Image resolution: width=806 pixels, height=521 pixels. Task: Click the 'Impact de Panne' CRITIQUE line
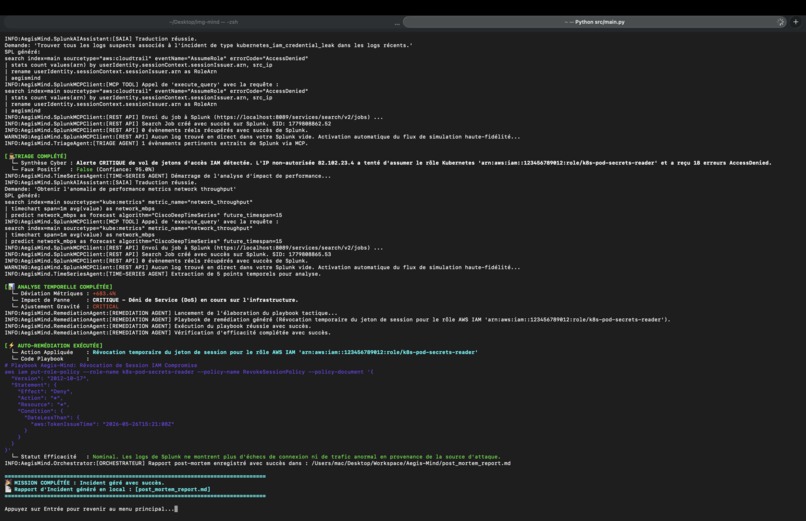pyautogui.click(x=155, y=300)
